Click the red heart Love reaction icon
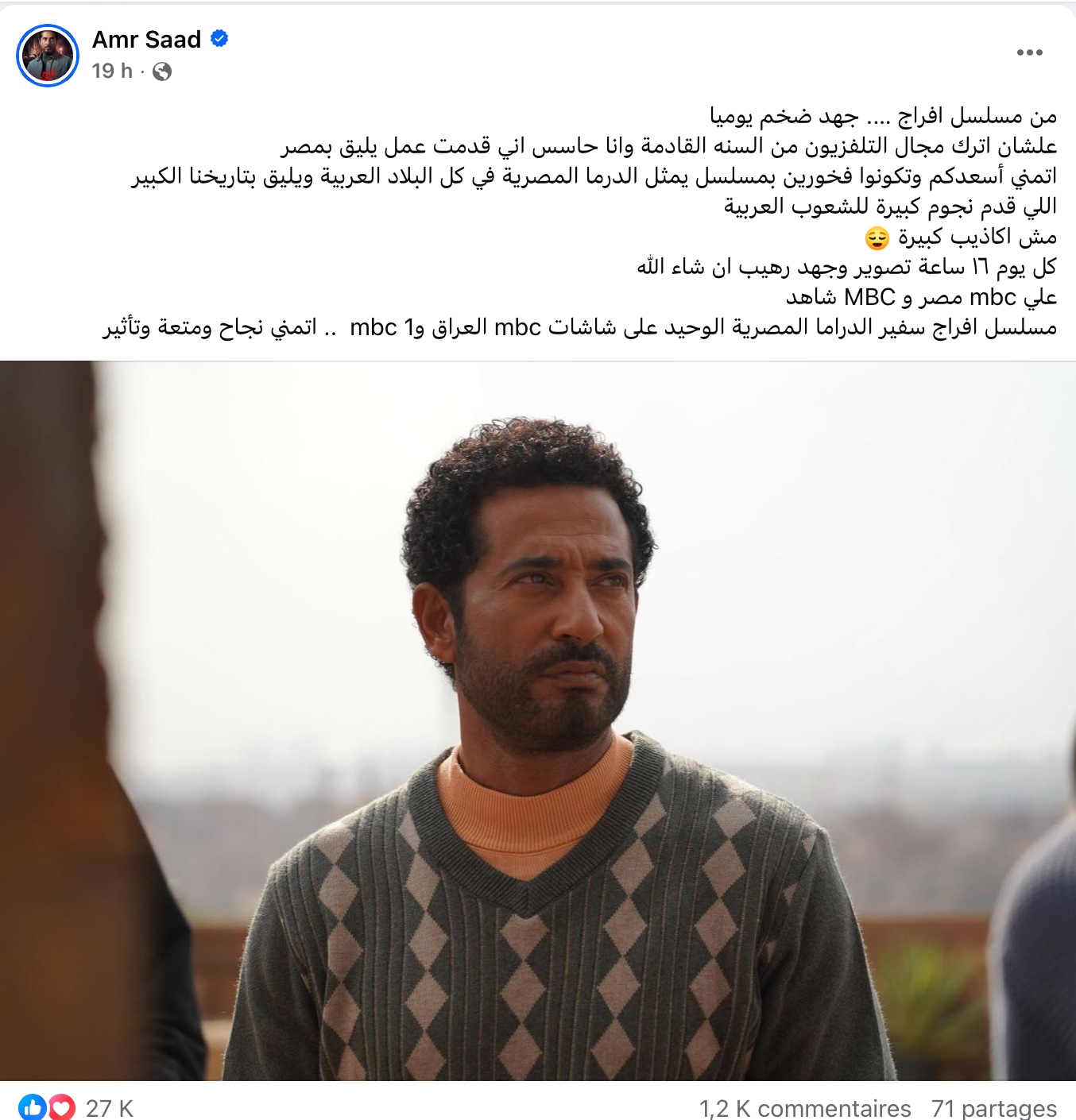Viewport: 1076px width, 1120px height. coord(62,1107)
